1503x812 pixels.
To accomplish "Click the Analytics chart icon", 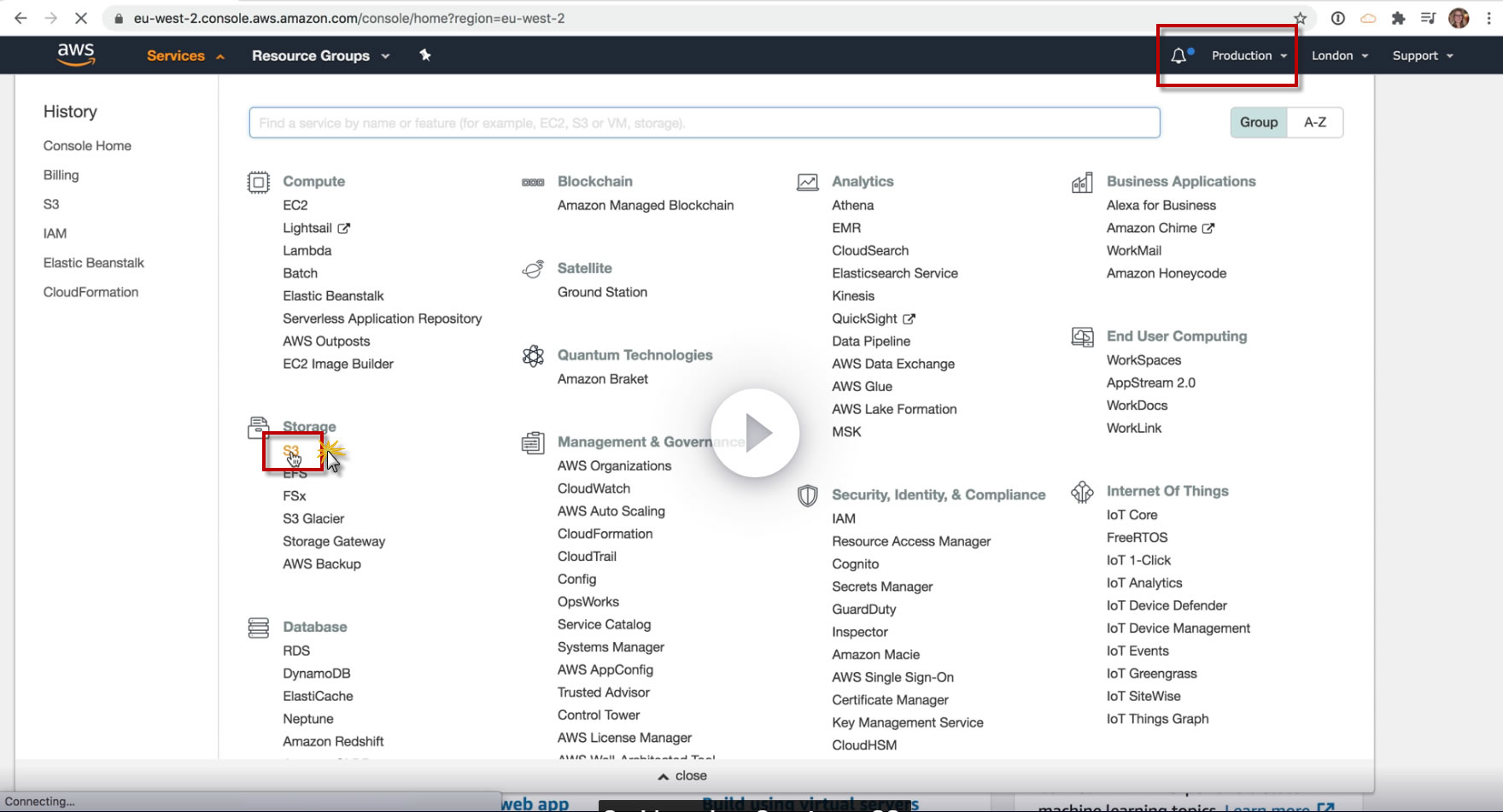I will [x=807, y=182].
